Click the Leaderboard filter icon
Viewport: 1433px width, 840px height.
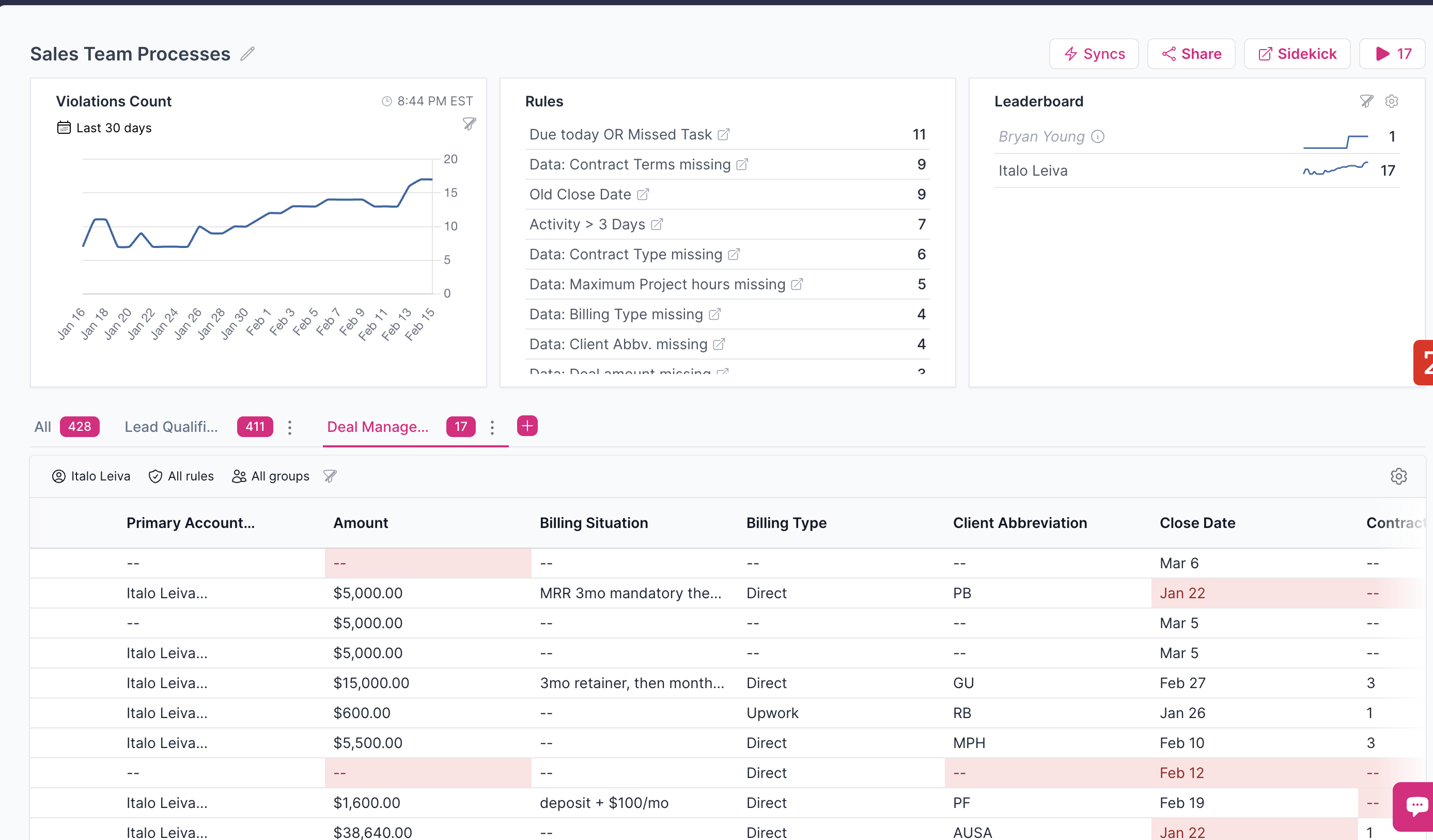tap(1366, 101)
